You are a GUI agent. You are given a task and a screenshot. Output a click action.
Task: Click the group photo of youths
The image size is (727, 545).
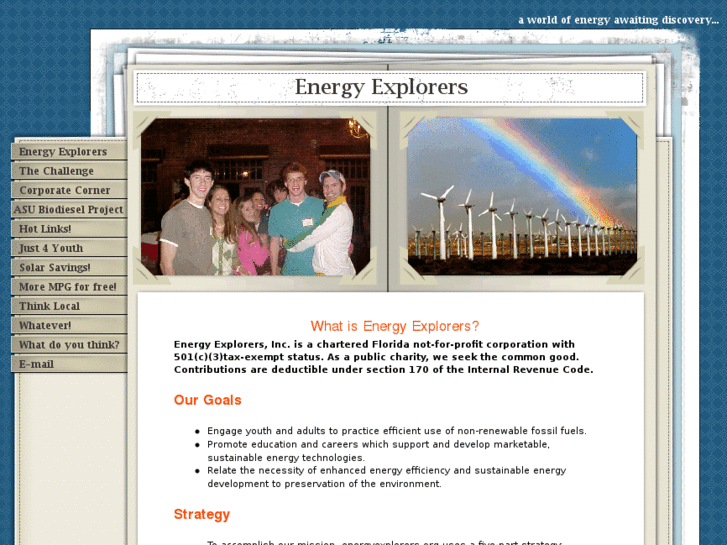pyautogui.click(x=255, y=197)
